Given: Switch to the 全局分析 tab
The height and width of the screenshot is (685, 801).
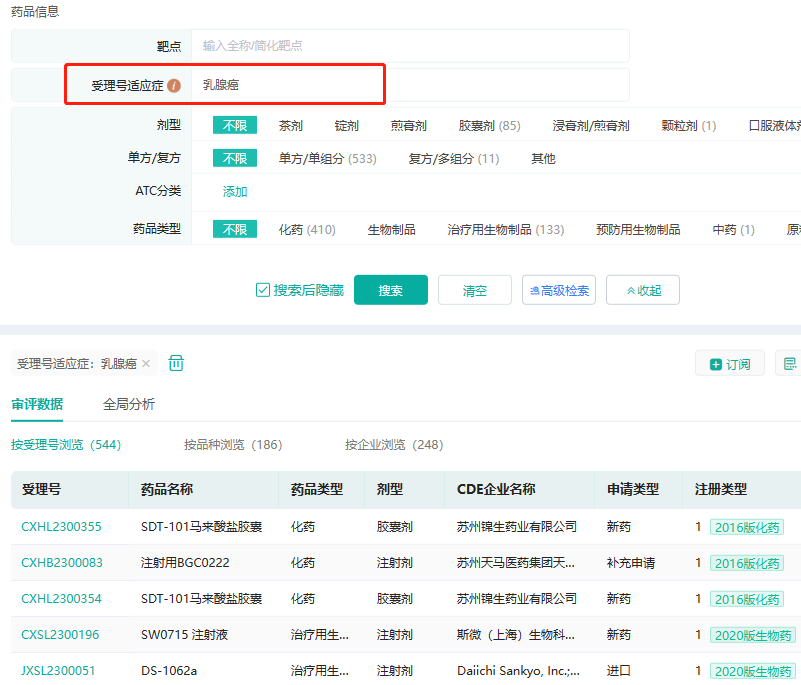Looking at the screenshot, I should click(x=129, y=404).
